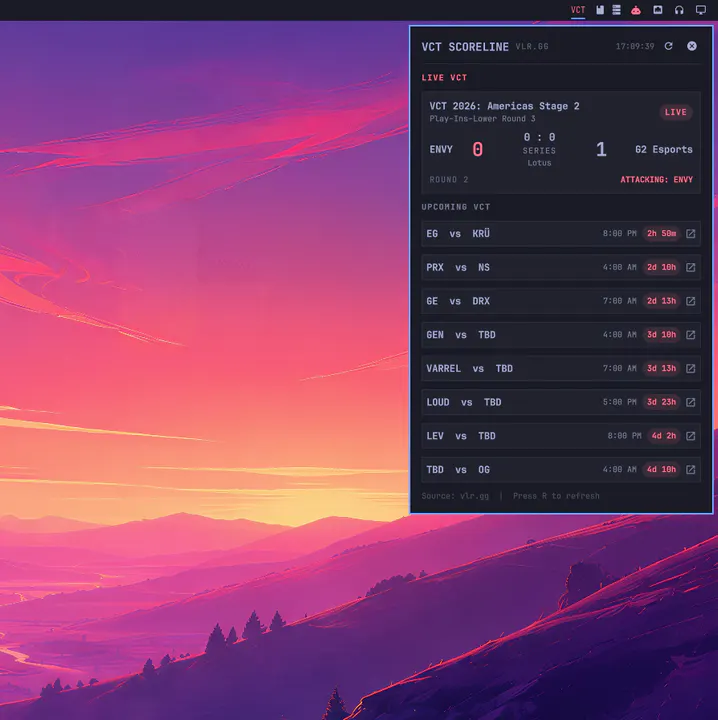
Task: Click the 'Source: vlr.gg' footer text
Action: coord(455,496)
